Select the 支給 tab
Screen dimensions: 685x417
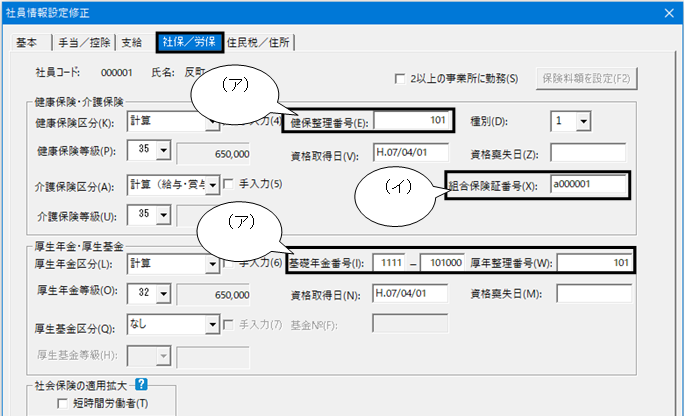point(131,42)
